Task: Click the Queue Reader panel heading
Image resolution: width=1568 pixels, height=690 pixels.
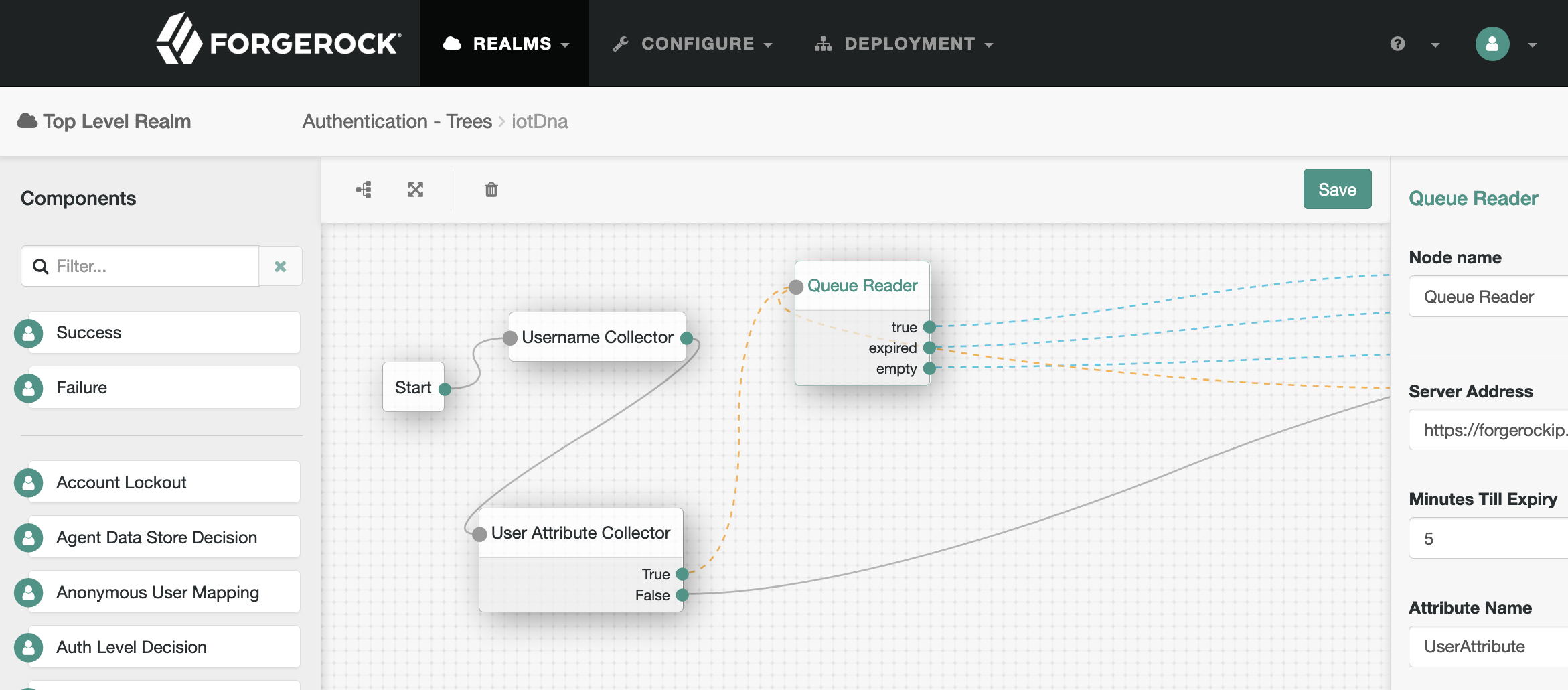Action: [x=1473, y=198]
